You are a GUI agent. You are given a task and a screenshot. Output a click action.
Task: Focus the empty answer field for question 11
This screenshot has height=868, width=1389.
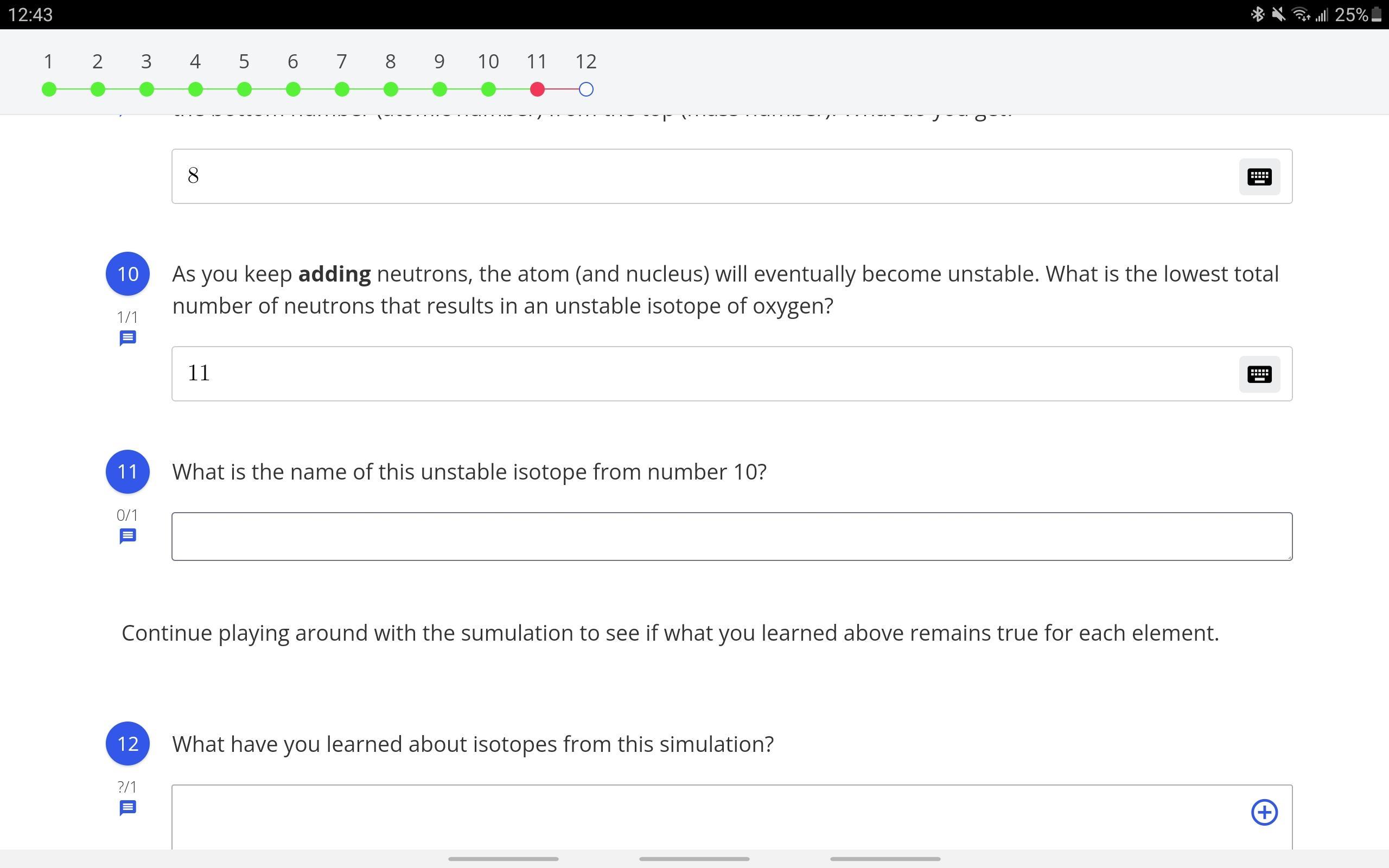[x=731, y=536]
